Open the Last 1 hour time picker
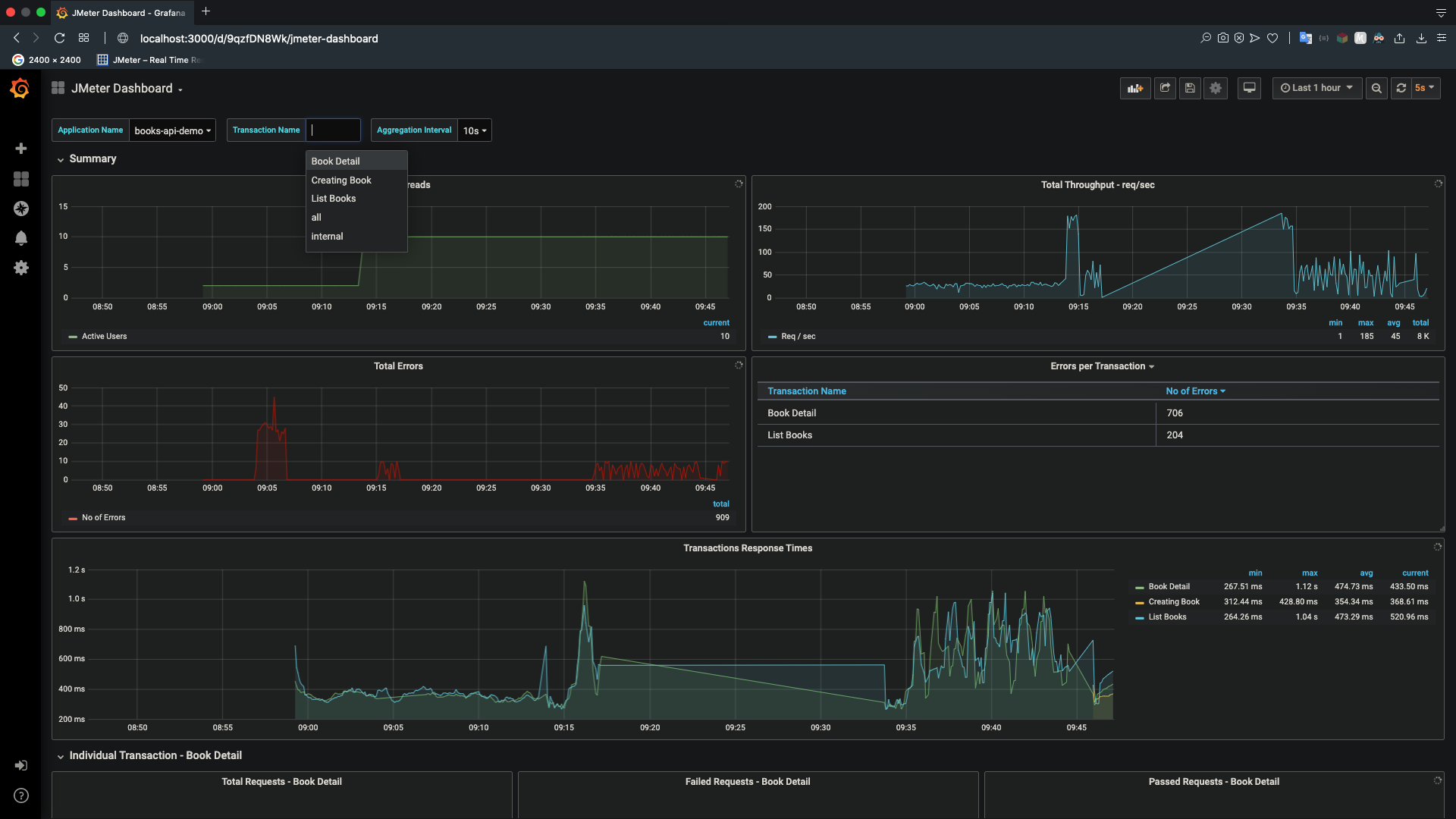The image size is (1456, 819). point(1316,88)
